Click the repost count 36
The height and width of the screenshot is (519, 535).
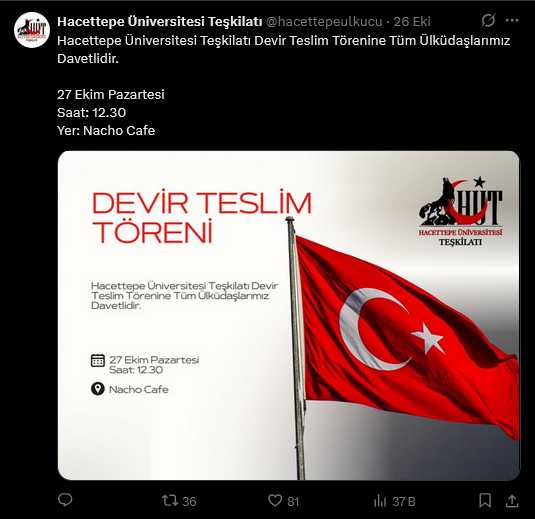click(189, 501)
